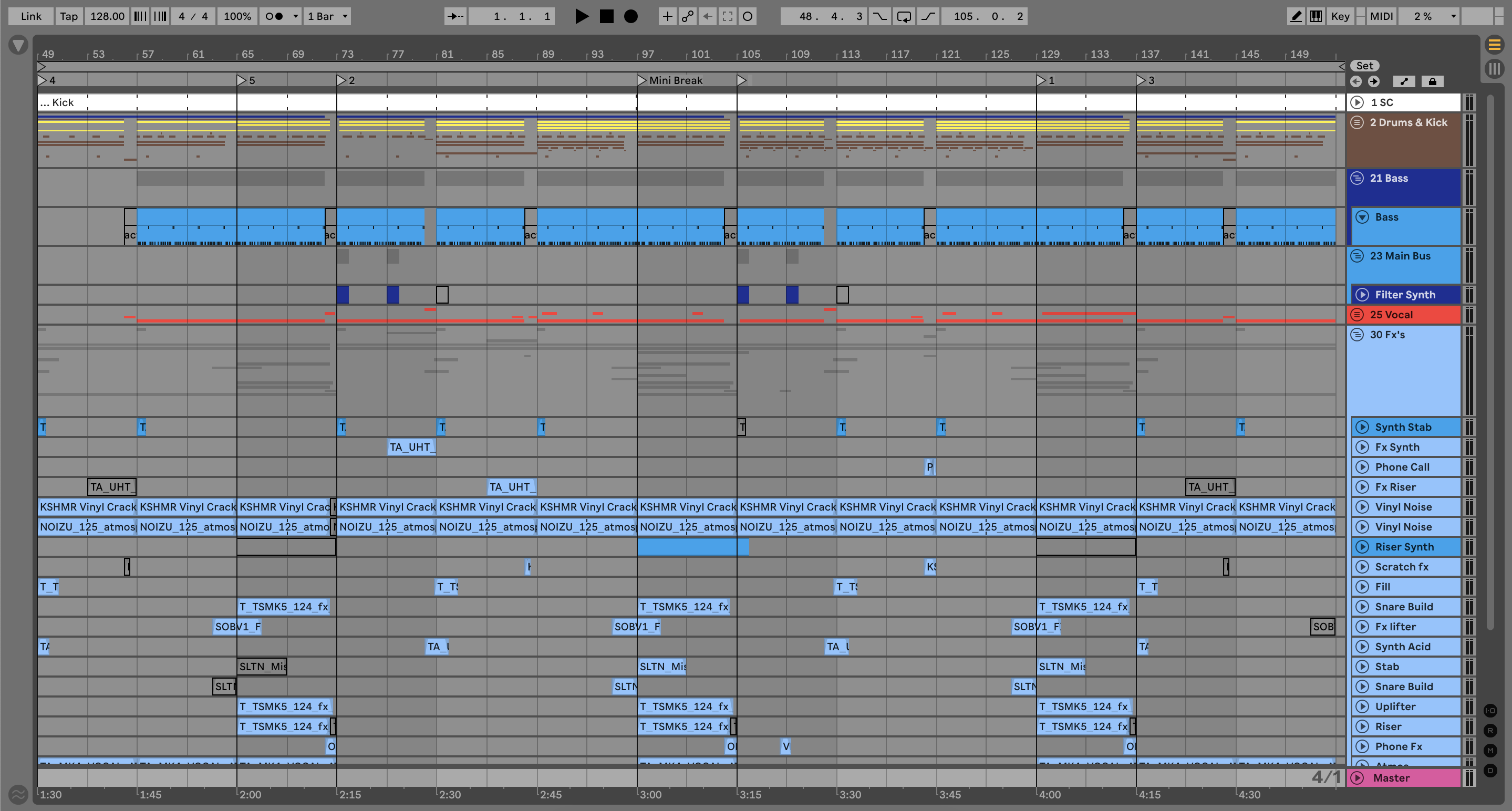Screen dimensions: 1512x811
Task: Collapse the Bass track fold button
Action: (1362, 217)
